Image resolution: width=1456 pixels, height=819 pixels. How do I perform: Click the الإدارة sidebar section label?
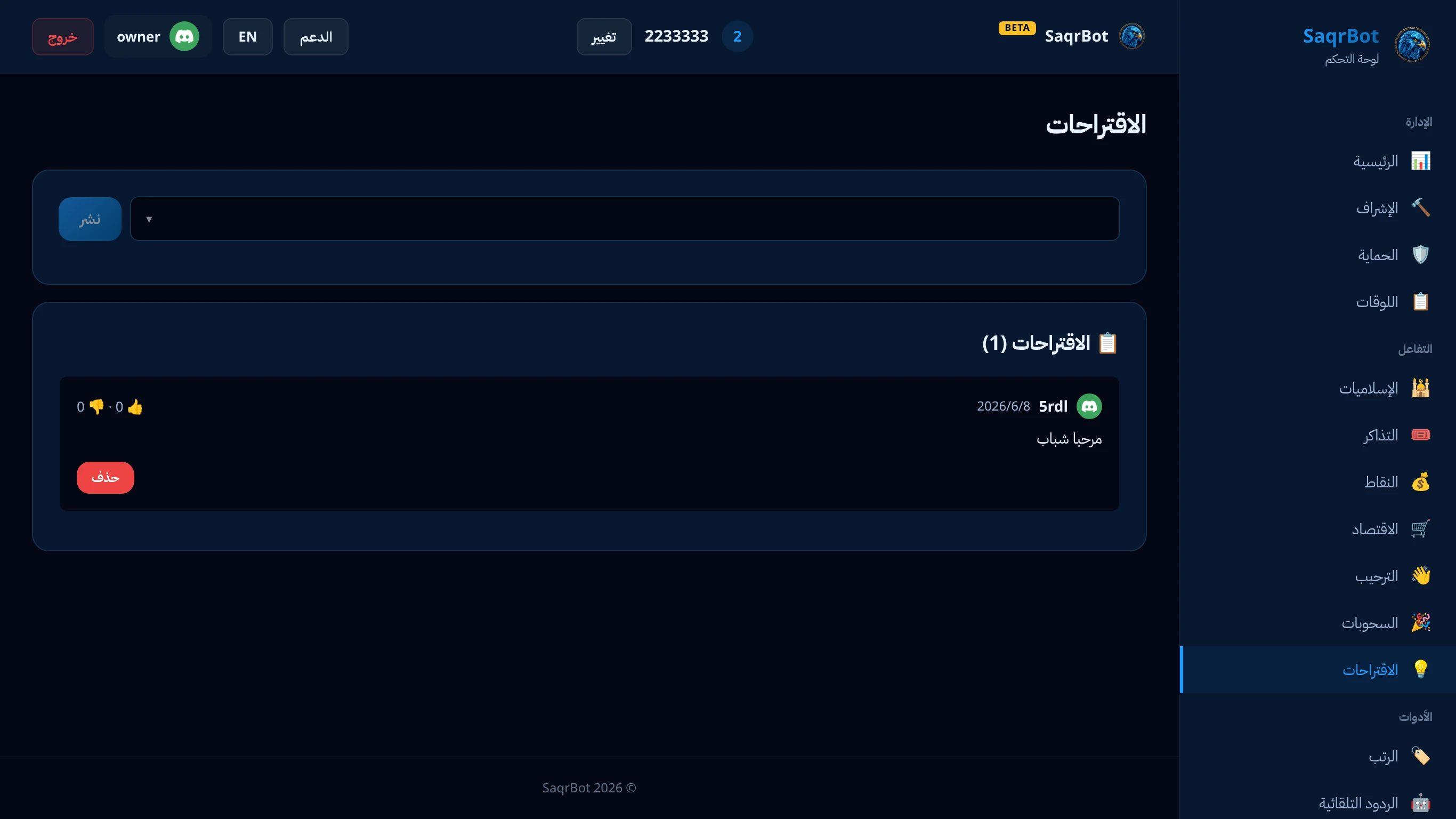pyautogui.click(x=1419, y=122)
